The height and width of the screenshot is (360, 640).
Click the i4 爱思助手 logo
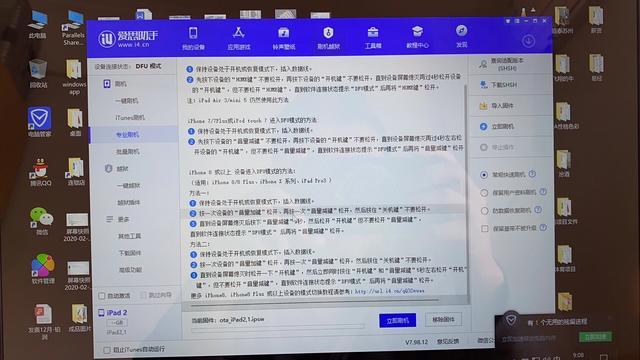coord(127,39)
